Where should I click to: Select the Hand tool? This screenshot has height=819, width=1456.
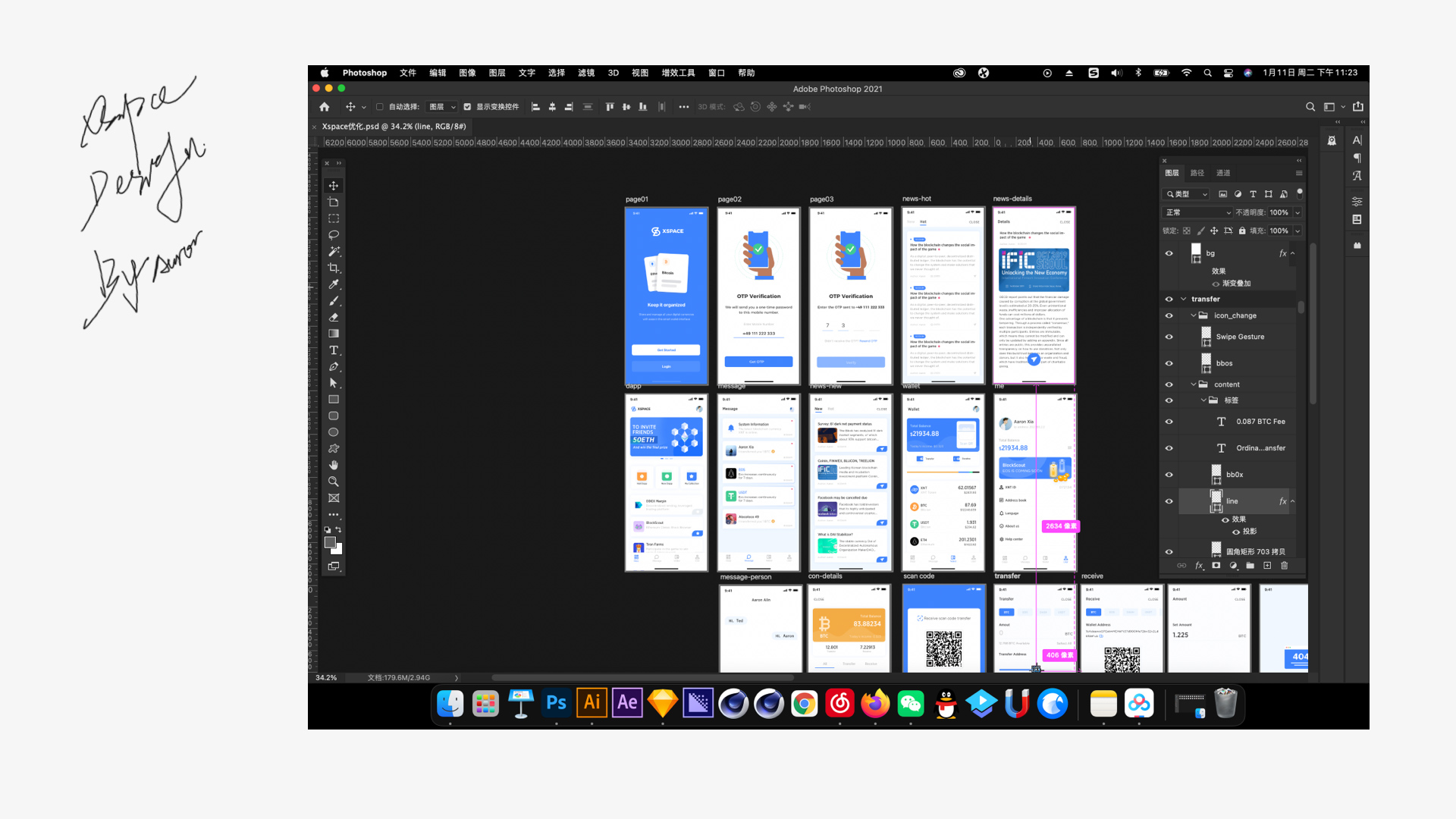coord(333,465)
